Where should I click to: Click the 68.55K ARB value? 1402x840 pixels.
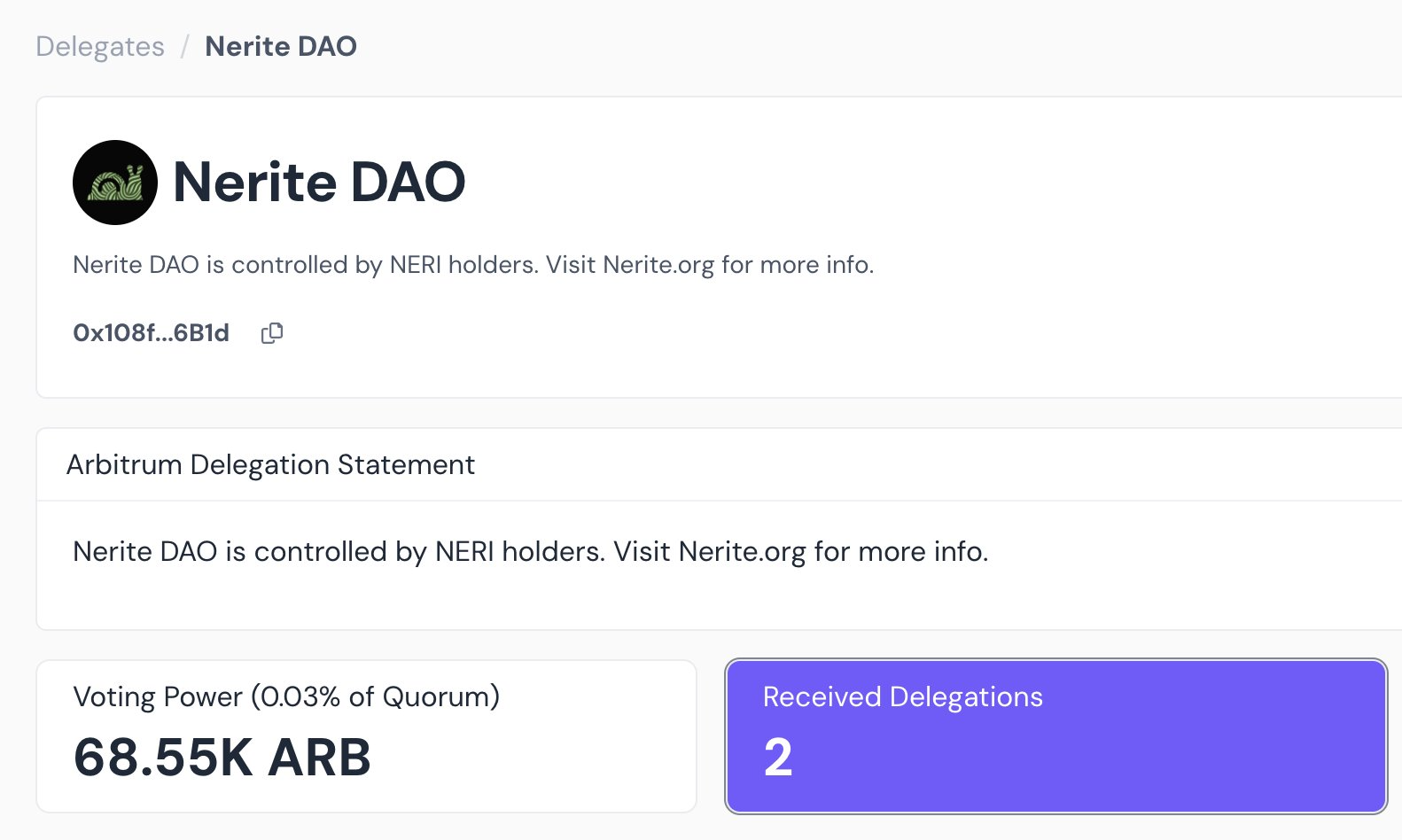pyautogui.click(x=222, y=758)
